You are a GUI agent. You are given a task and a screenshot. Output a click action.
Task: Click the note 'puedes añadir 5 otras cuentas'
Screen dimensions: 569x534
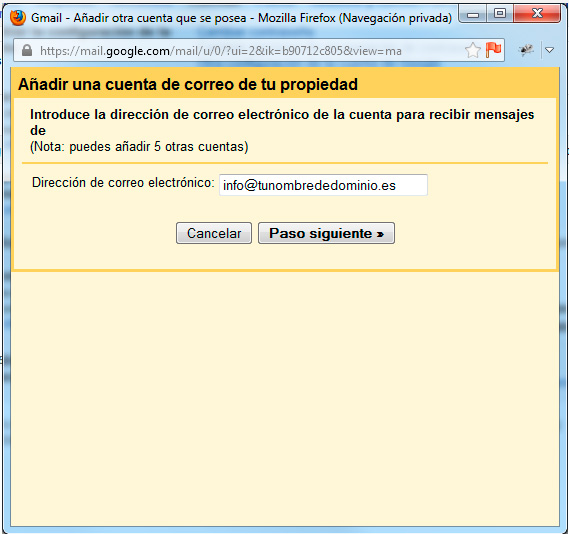click(x=139, y=147)
